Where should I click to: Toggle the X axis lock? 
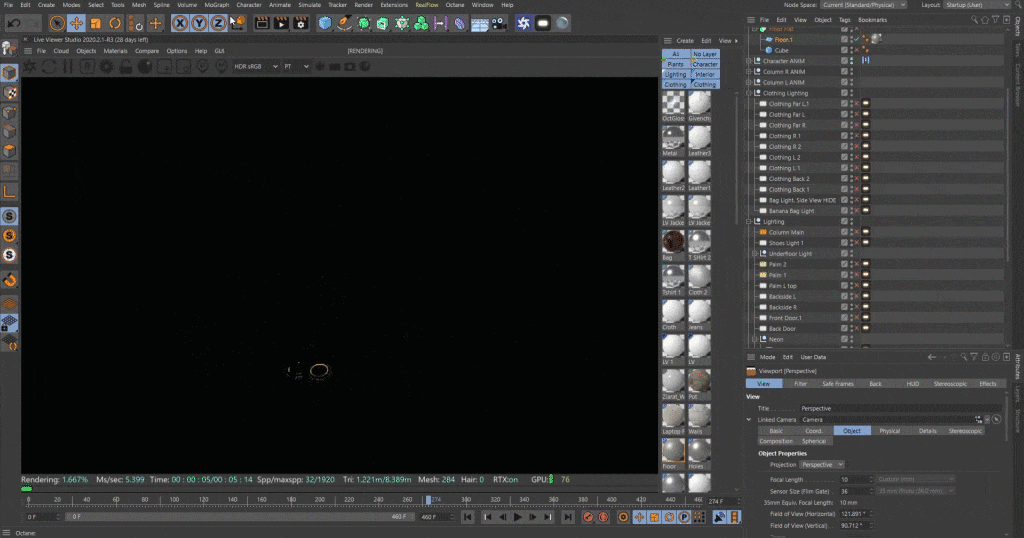[x=180, y=22]
